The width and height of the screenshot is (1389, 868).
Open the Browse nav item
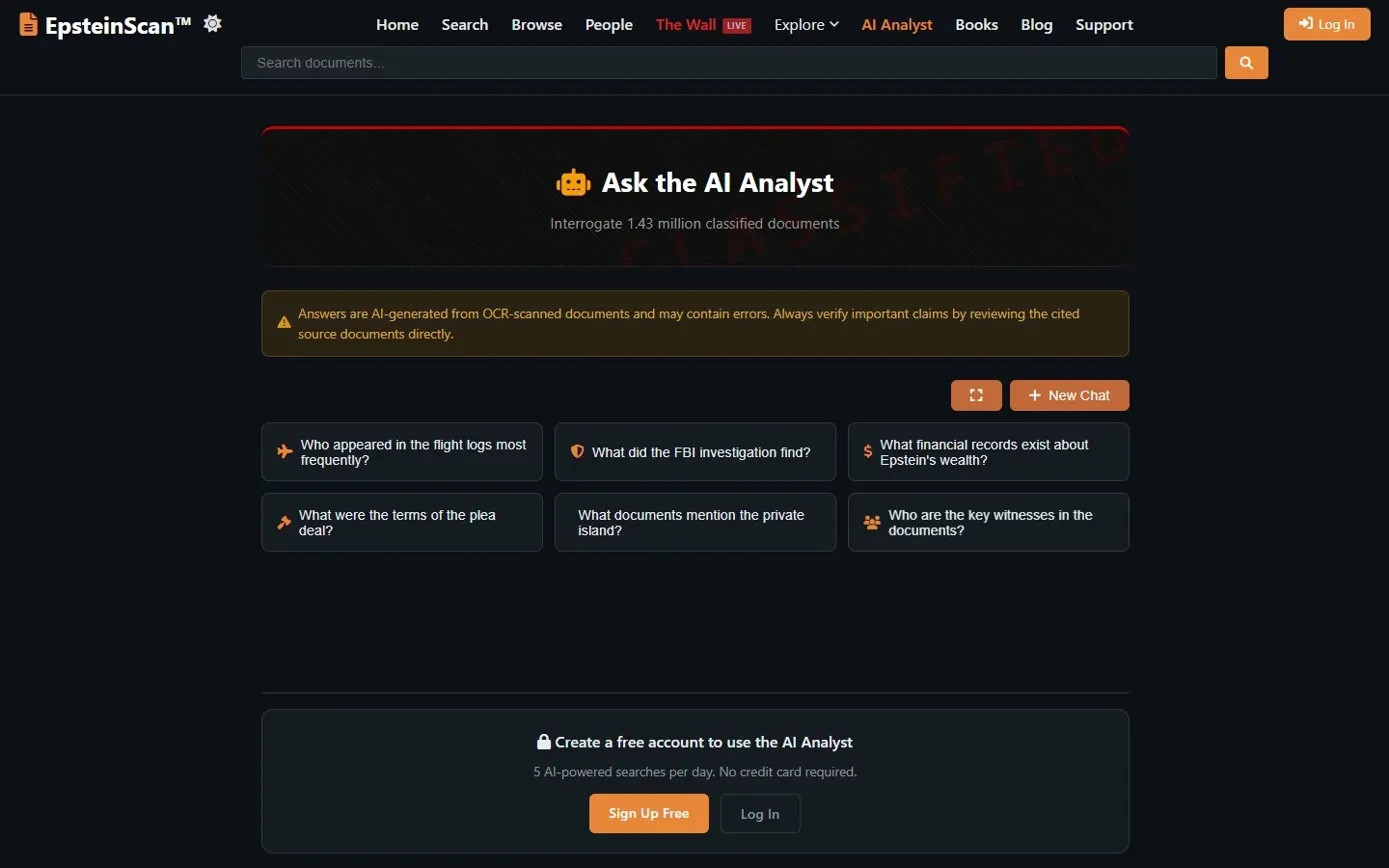[x=537, y=25]
